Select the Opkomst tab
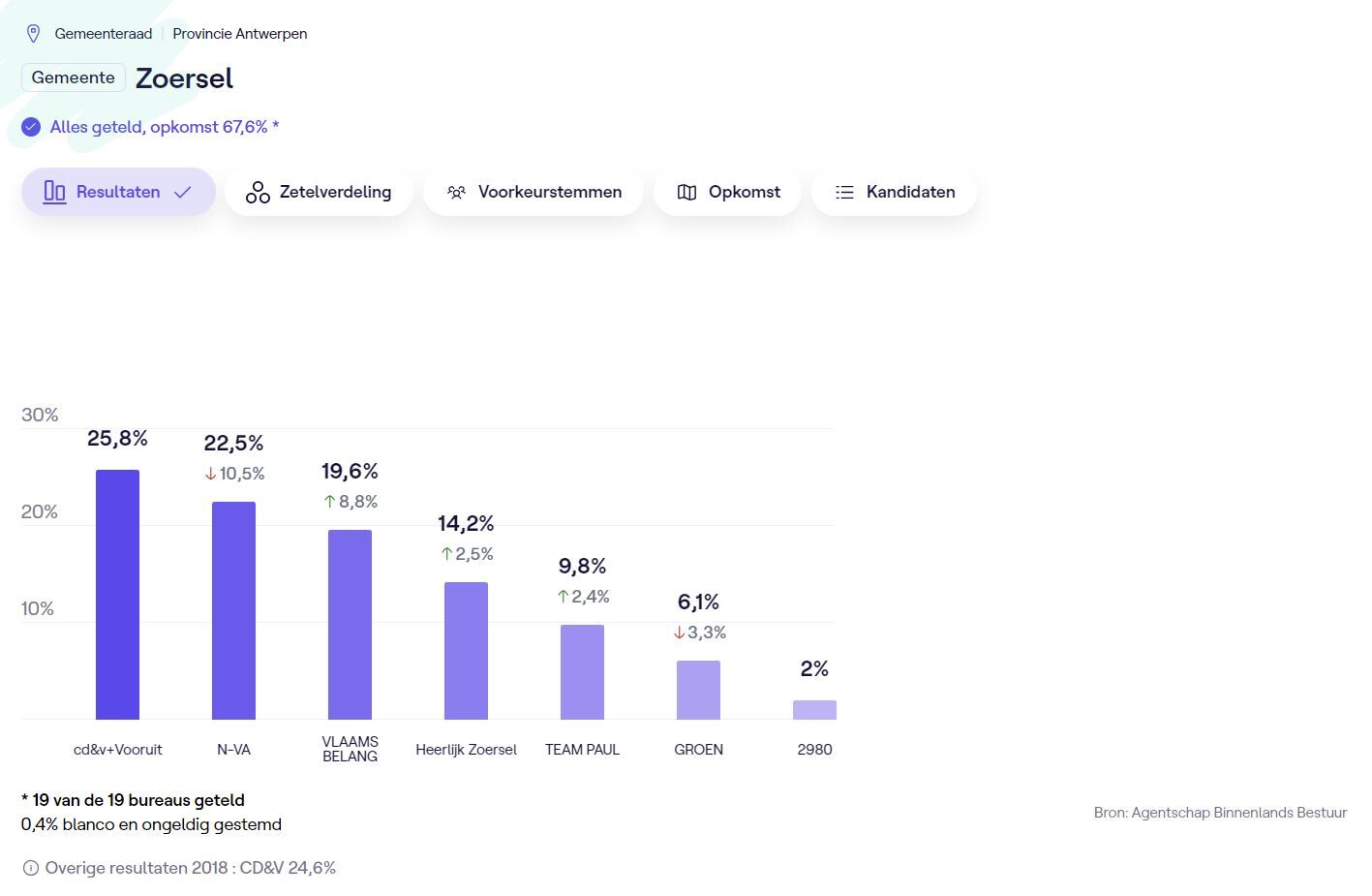Viewport: 1372px width, 896px height. [x=727, y=192]
